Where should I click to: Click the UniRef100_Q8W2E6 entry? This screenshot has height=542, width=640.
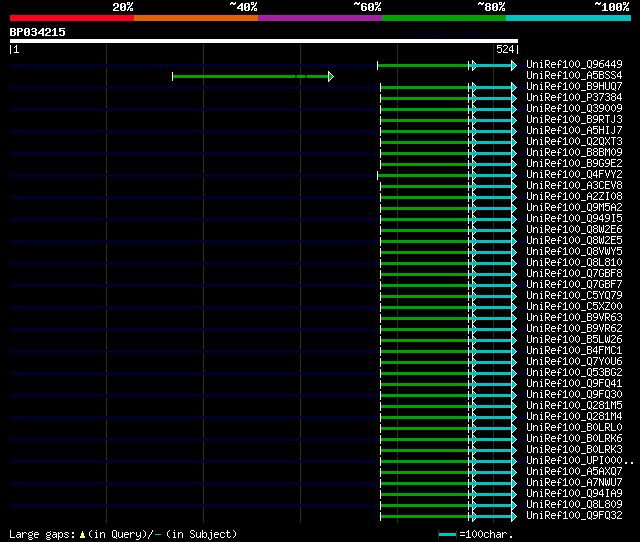point(574,229)
